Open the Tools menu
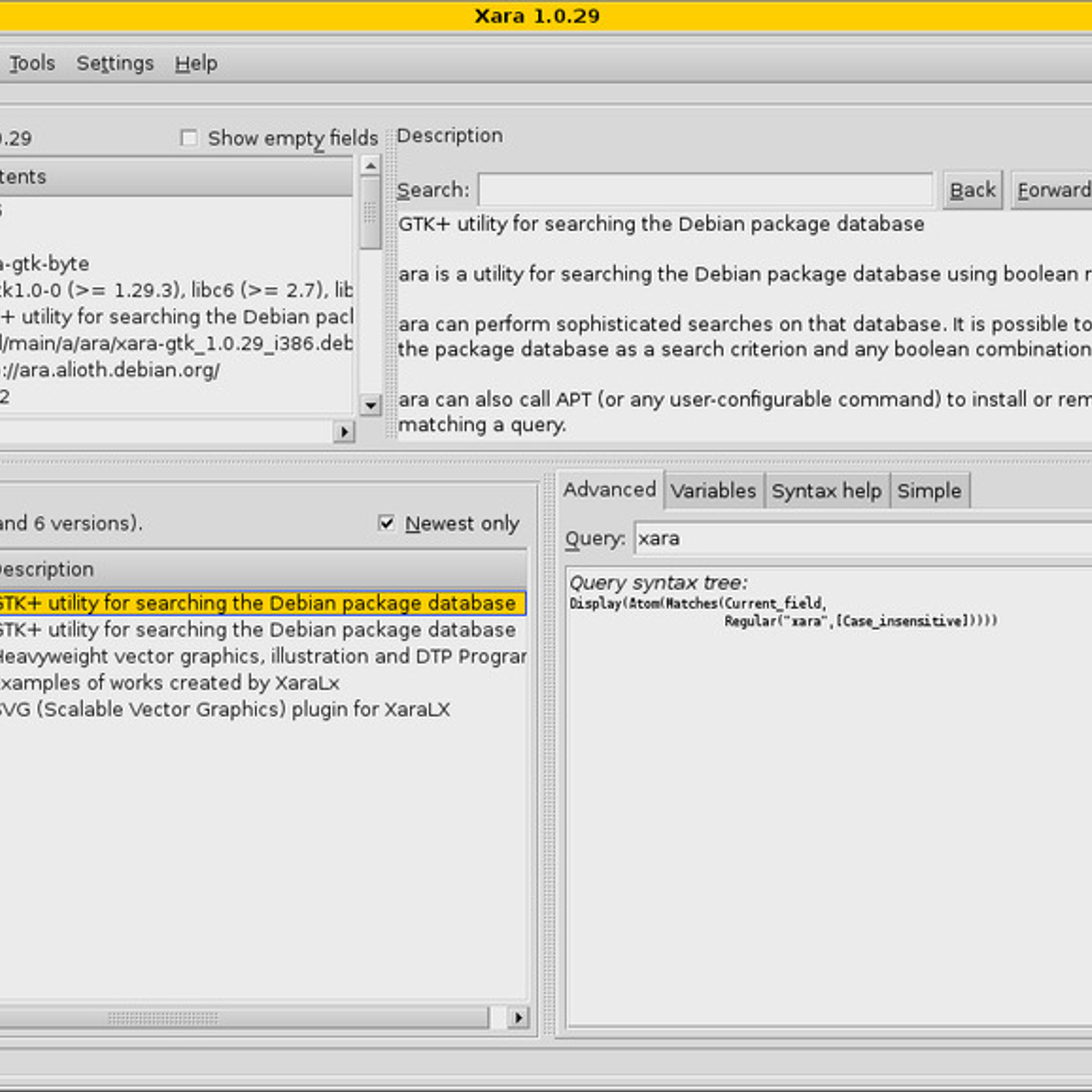 click(31, 63)
